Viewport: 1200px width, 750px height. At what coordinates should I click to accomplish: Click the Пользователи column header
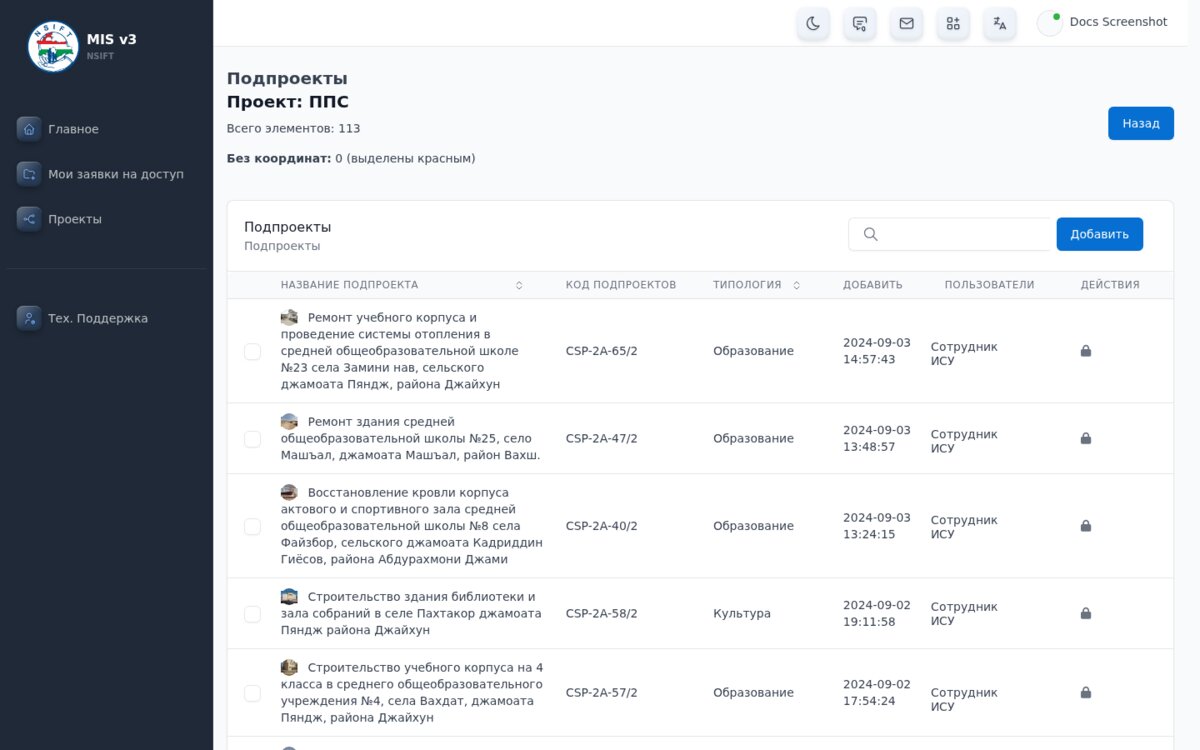click(989, 285)
